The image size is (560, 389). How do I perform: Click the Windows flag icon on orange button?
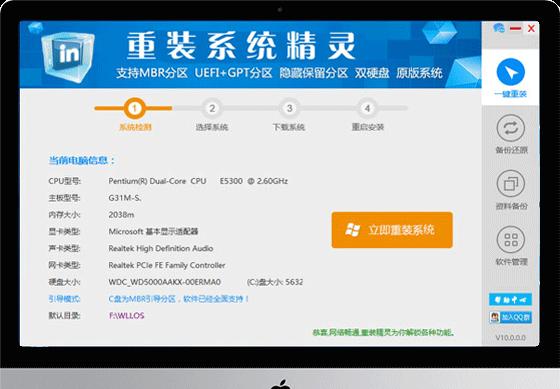pos(352,230)
